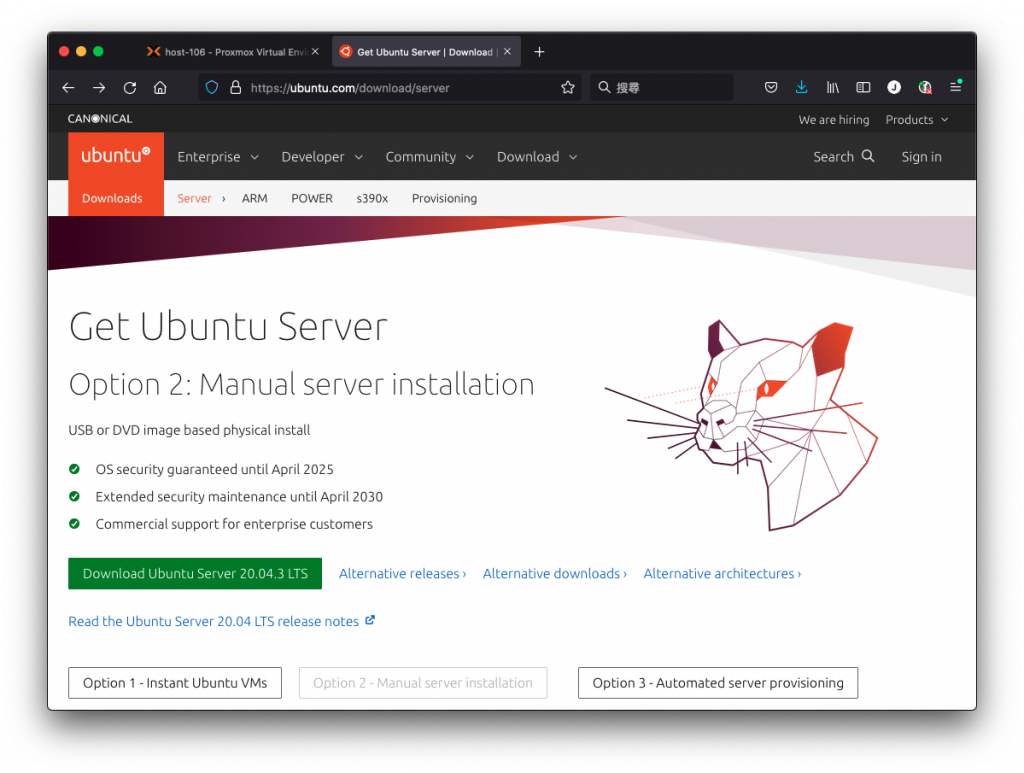
Task: Select s390x in the sub-navigation
Action: [372, 198]
